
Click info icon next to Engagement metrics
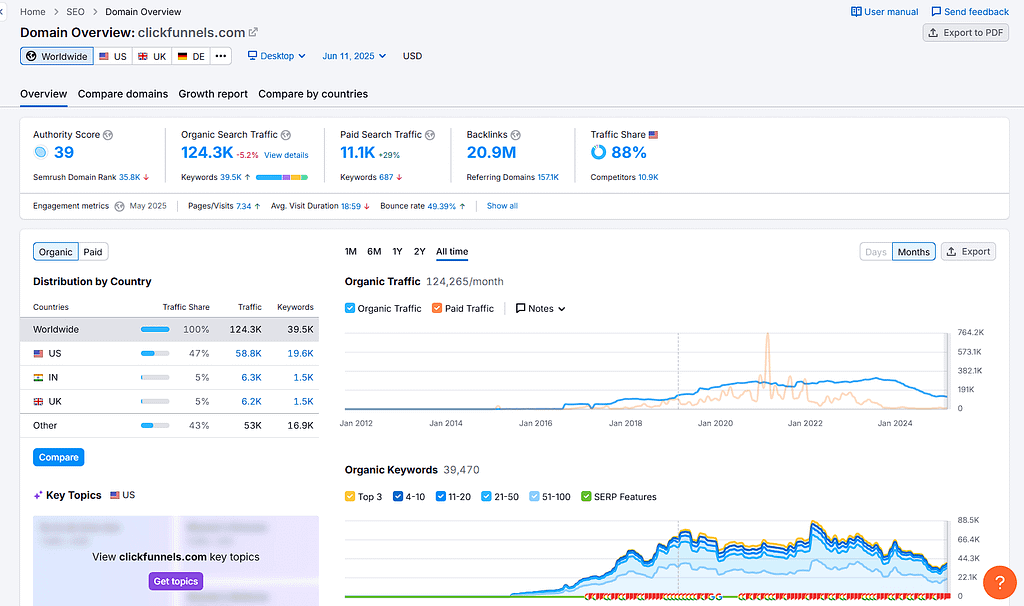tap(120, 206)
